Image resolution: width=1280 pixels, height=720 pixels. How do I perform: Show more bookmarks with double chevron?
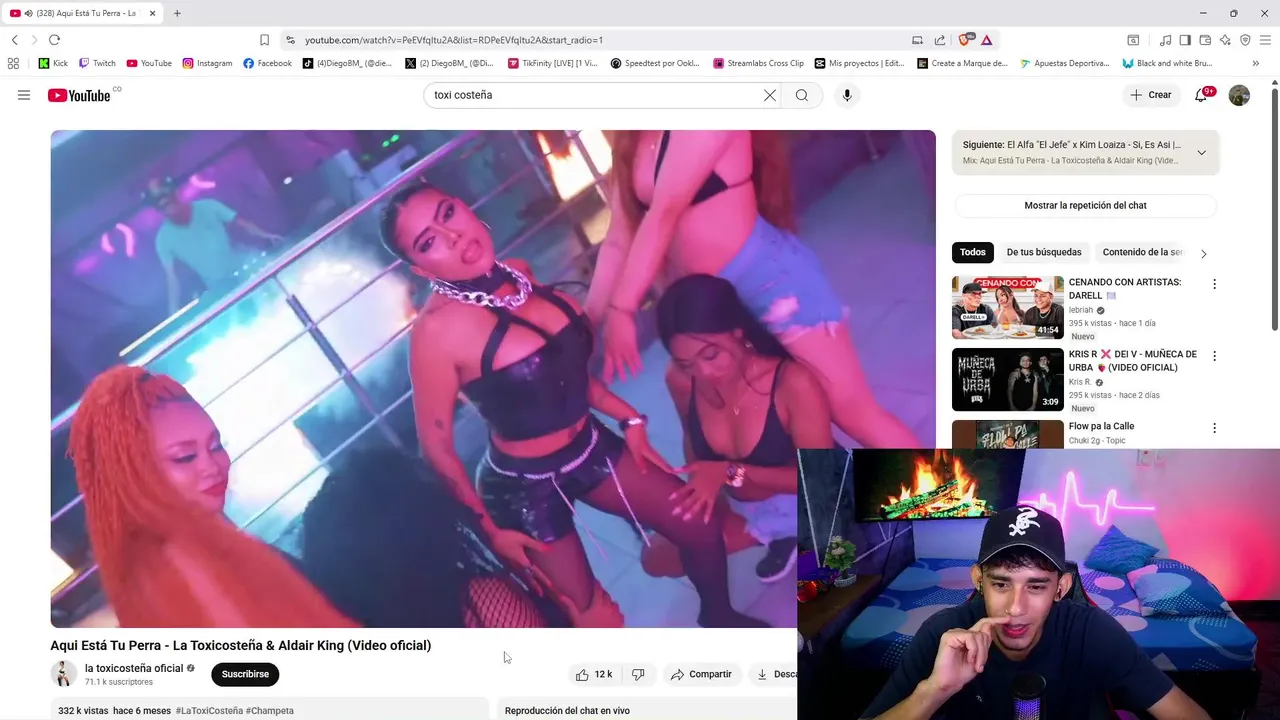tap(1256, 63)
